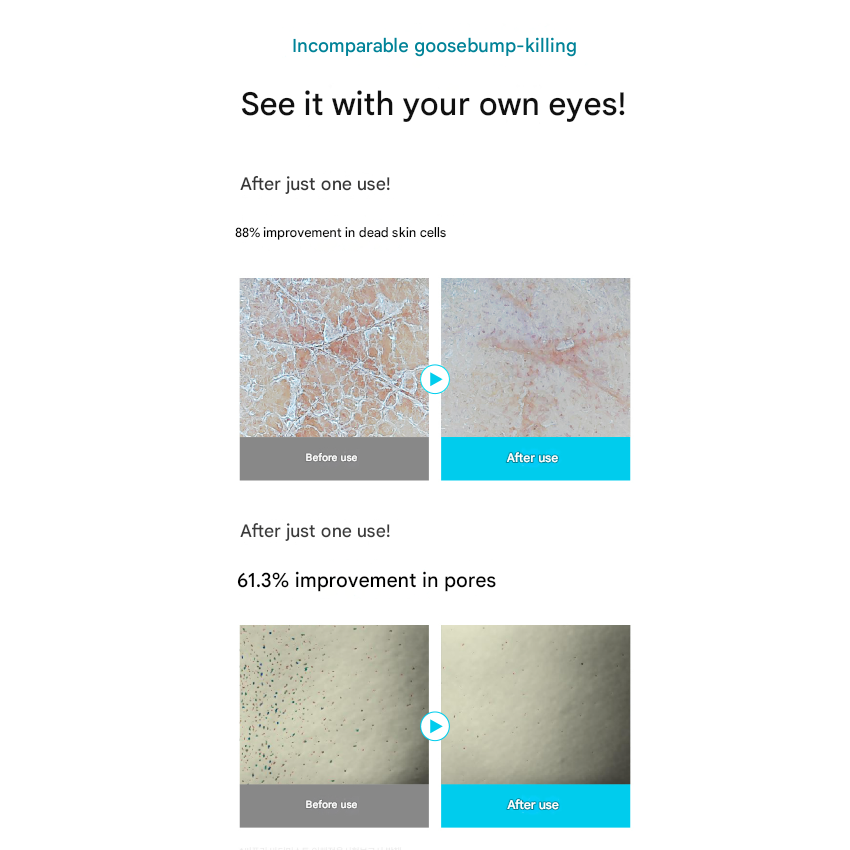Screen dimensions: 850x850
Task: Play the pores improvement comparison video
Action: point(435,726)
